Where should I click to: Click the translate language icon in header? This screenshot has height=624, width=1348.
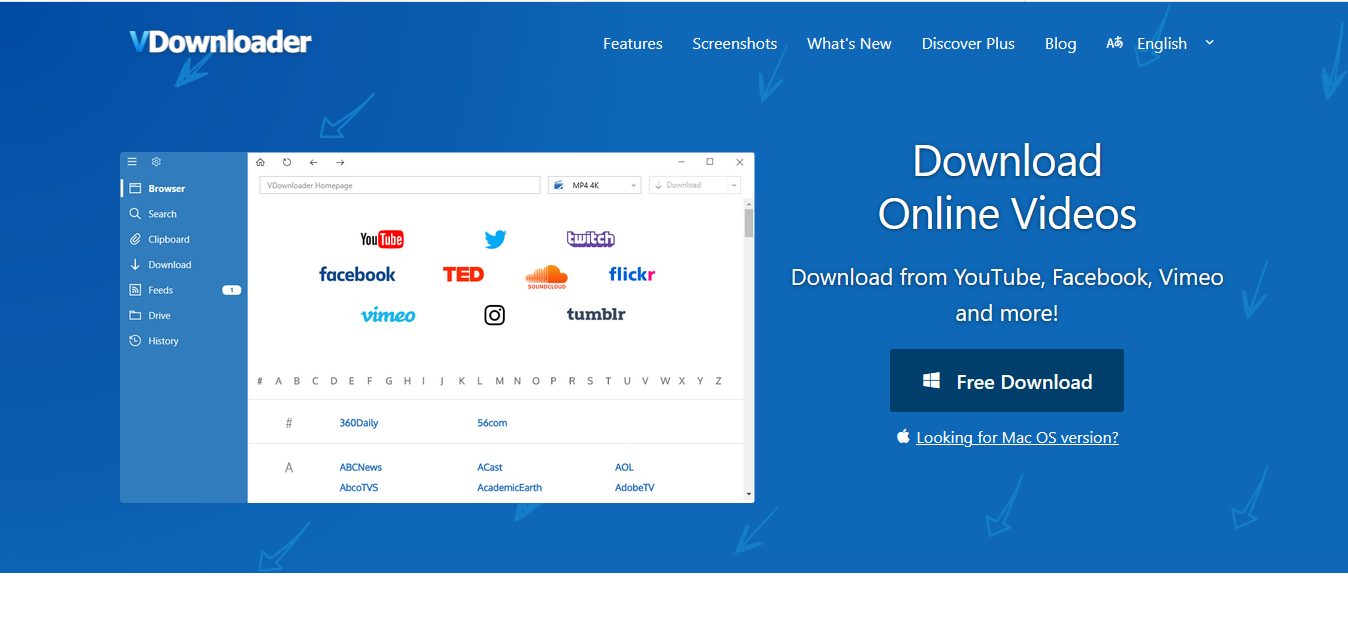[1114, 43]
